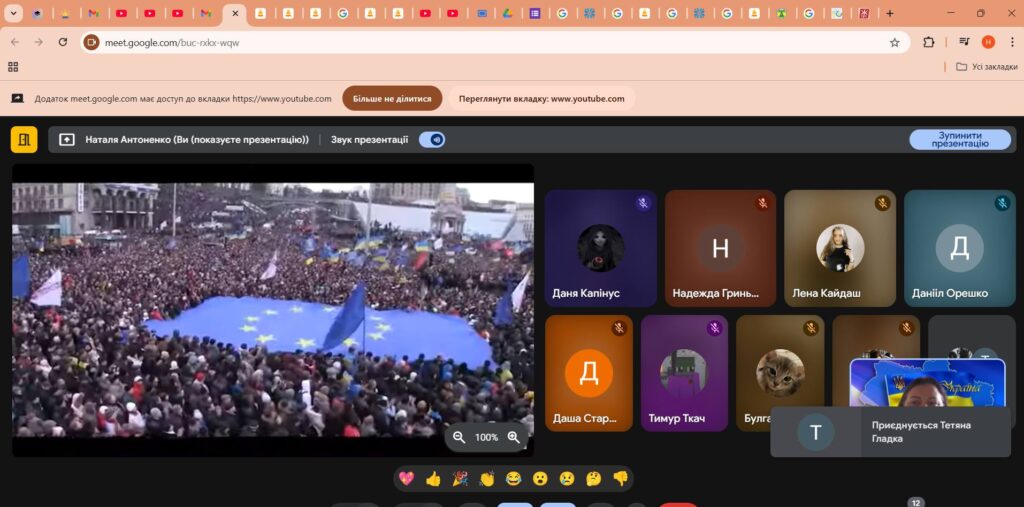1024x507 pixels.
Task: Click the Більше не ділитися button
Action: [x=392, y=99]
